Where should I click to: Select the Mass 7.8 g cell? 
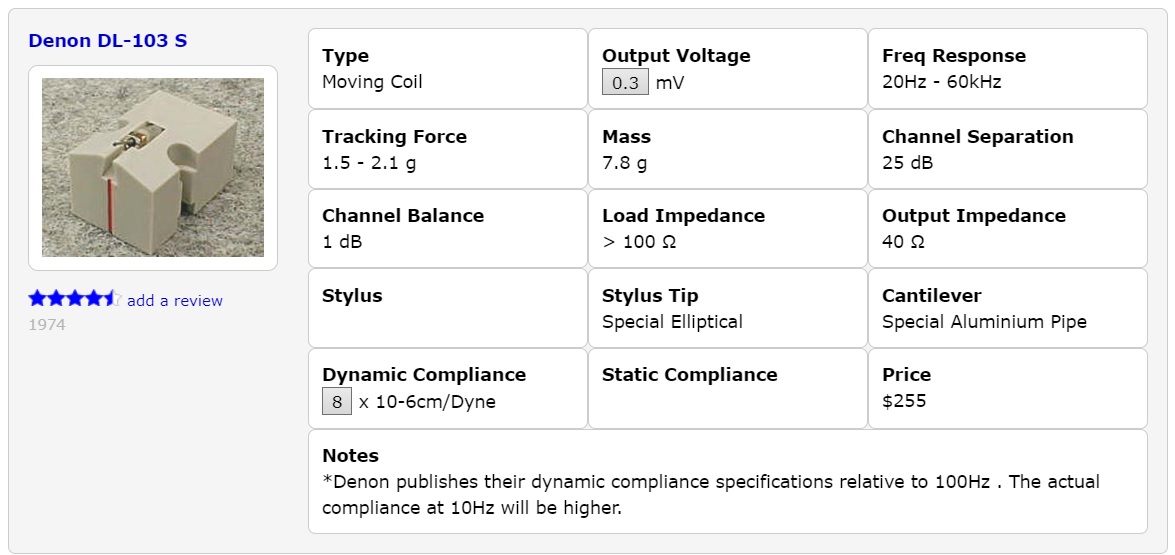pos(727,149)
